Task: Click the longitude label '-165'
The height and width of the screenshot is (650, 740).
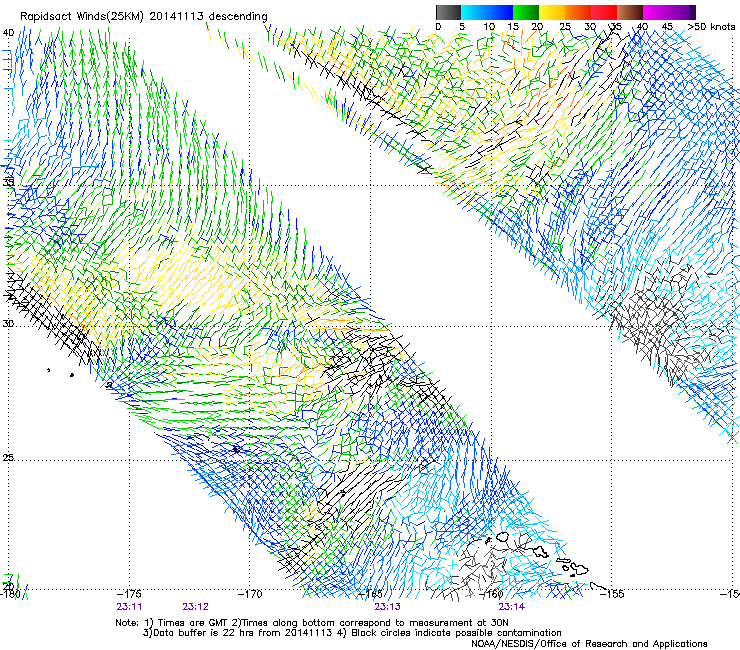Action: (370, 594)
